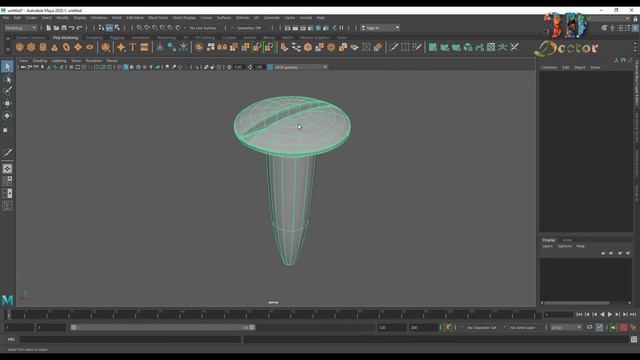Create a polygon cylinder from the shelf

[43, 47]
